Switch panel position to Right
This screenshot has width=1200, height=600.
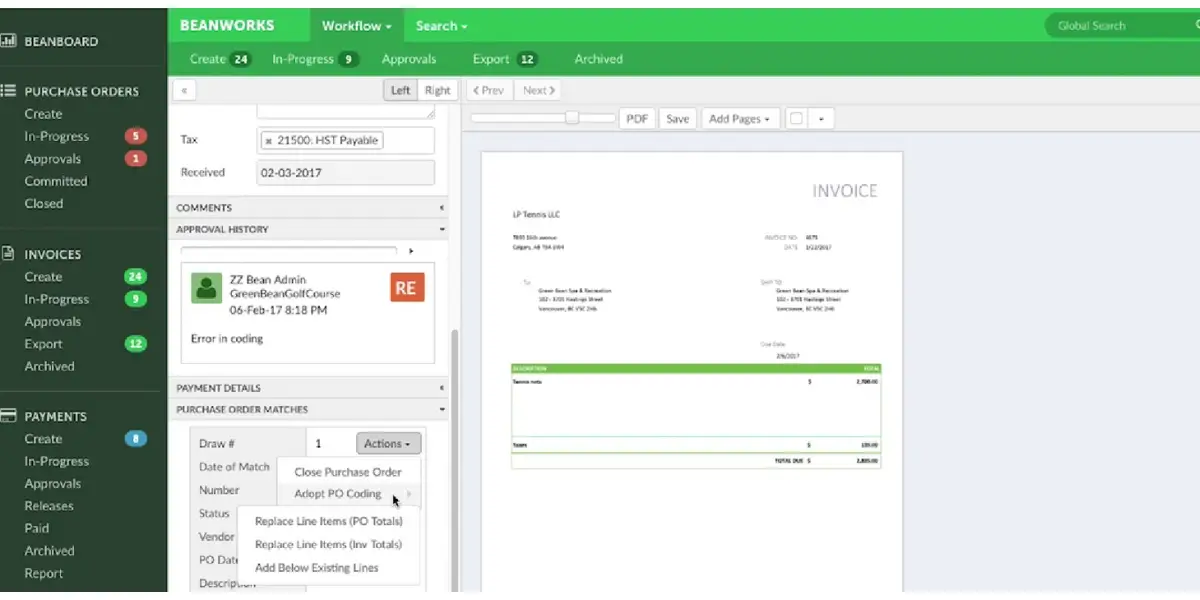click(437, 90)
